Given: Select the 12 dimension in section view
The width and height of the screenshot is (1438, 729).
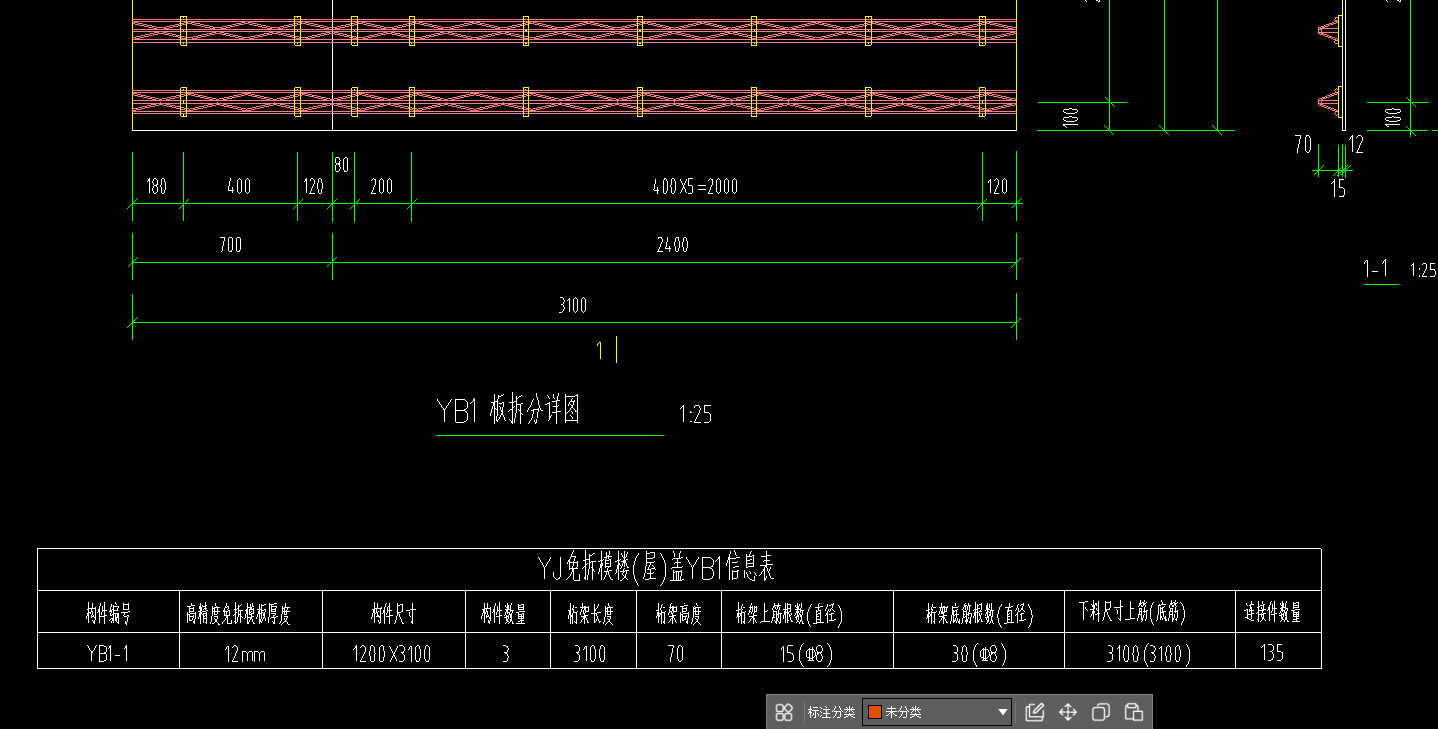Looking at the screenshot, I should tap(1355, 145).
